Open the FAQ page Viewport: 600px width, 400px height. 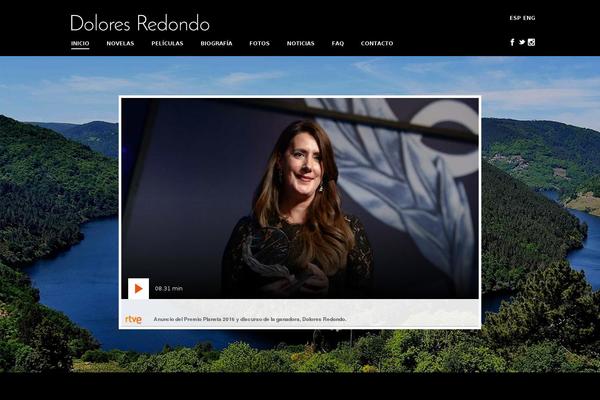tap(337, 43)
